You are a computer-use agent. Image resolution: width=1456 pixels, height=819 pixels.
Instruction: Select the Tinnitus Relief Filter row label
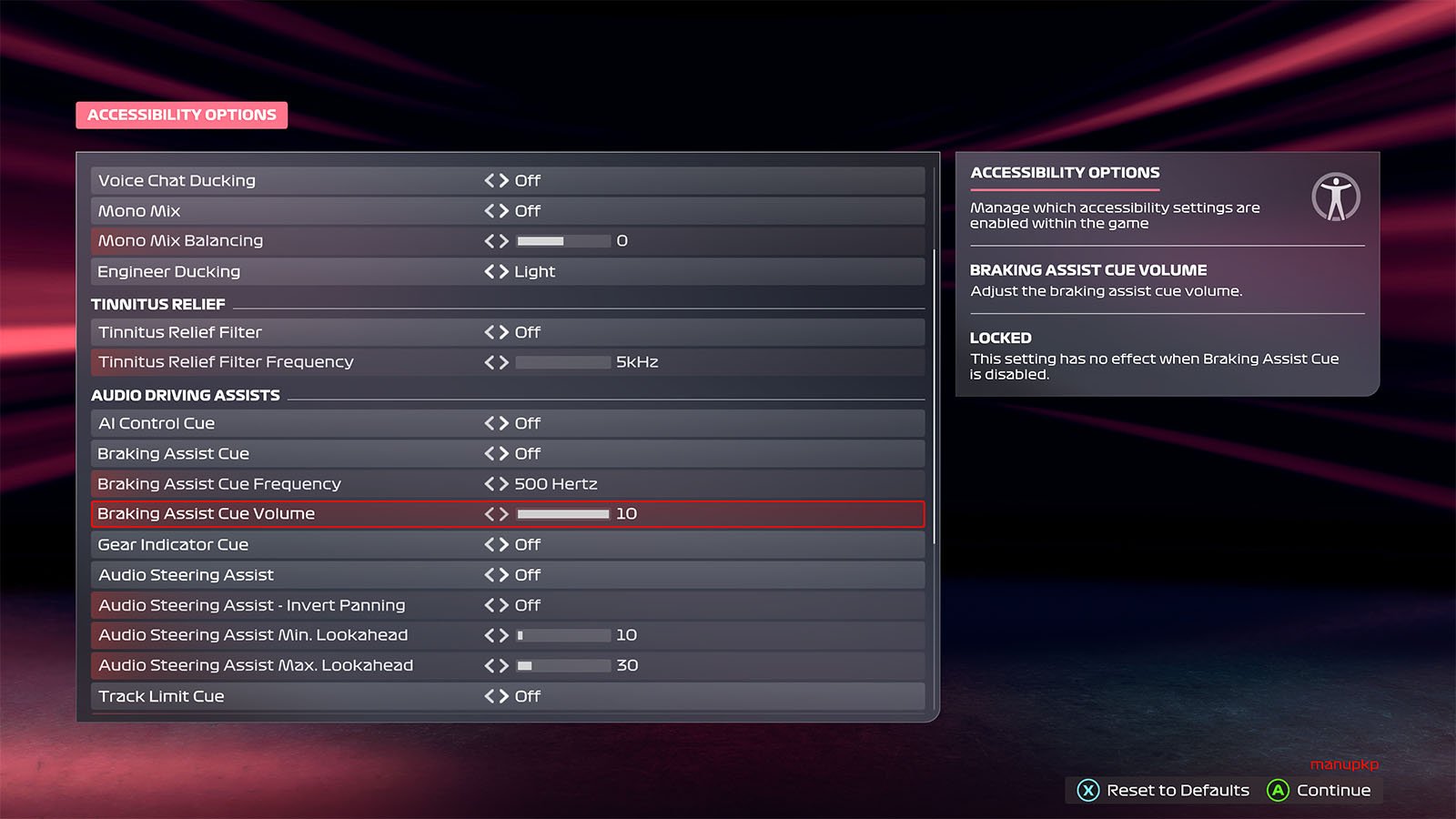click(x=180, y=332)
